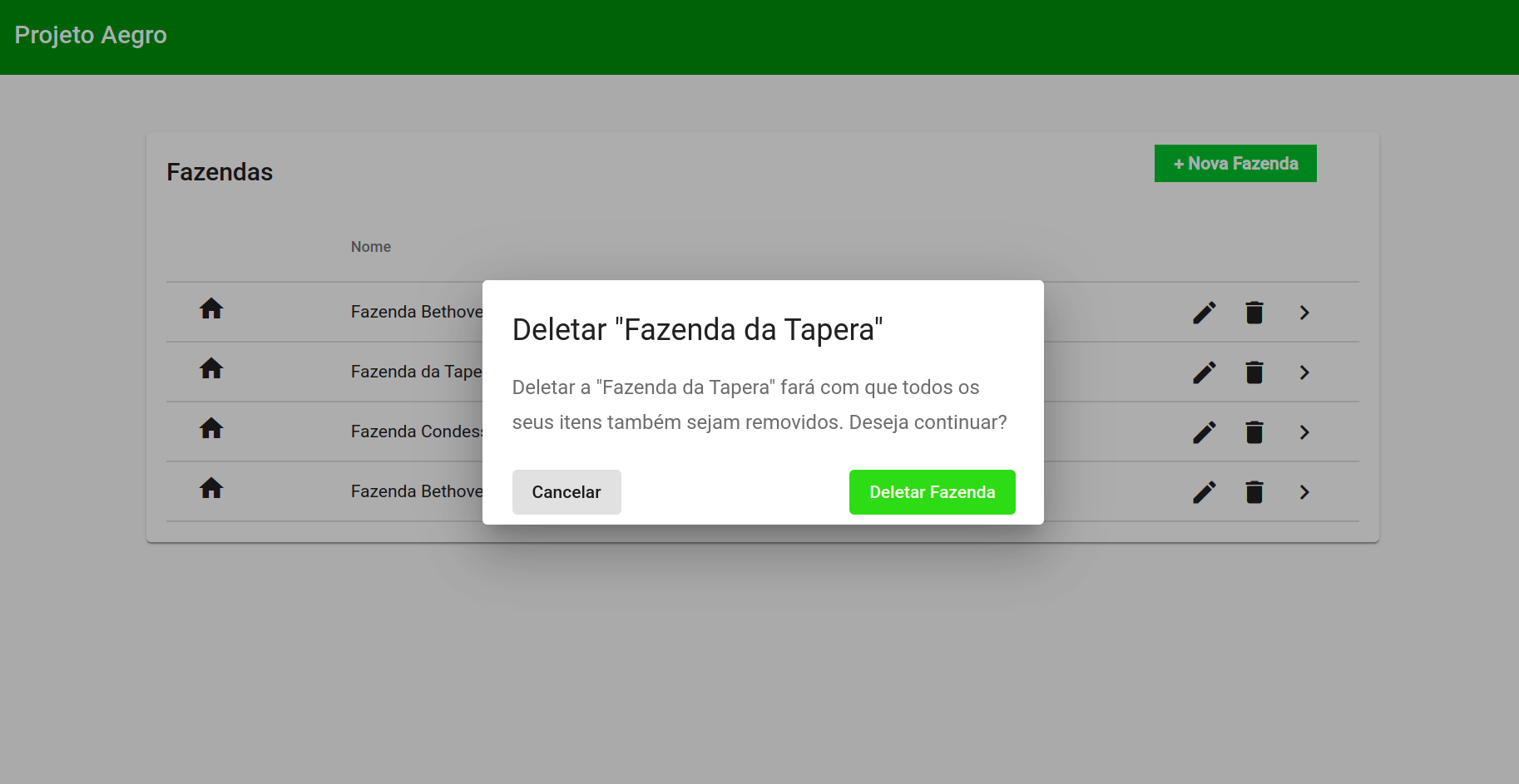Click the Fazendas heading
The image size is (1519, 784).
pyautogui.click(x=220, y=172)
